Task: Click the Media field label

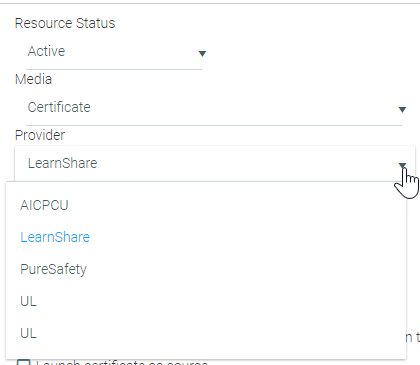Action: tap(33, 79)
